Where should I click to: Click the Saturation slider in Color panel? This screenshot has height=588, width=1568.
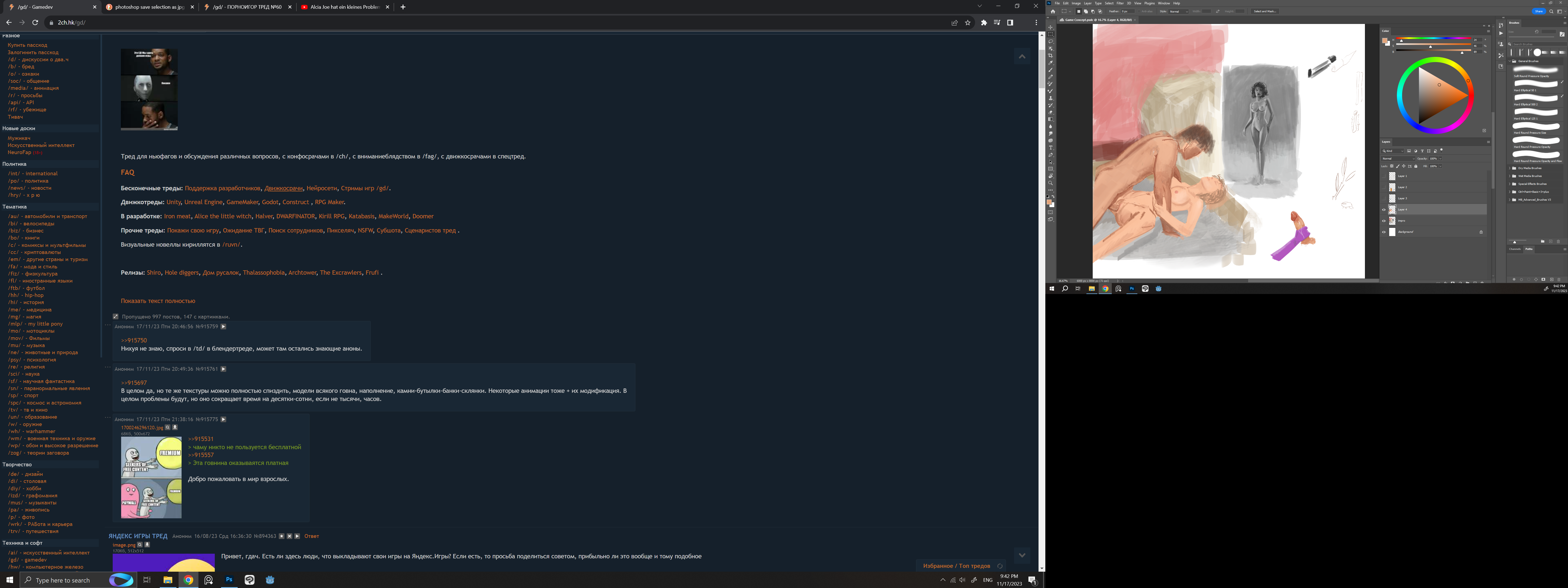[x=1434, y=44]
